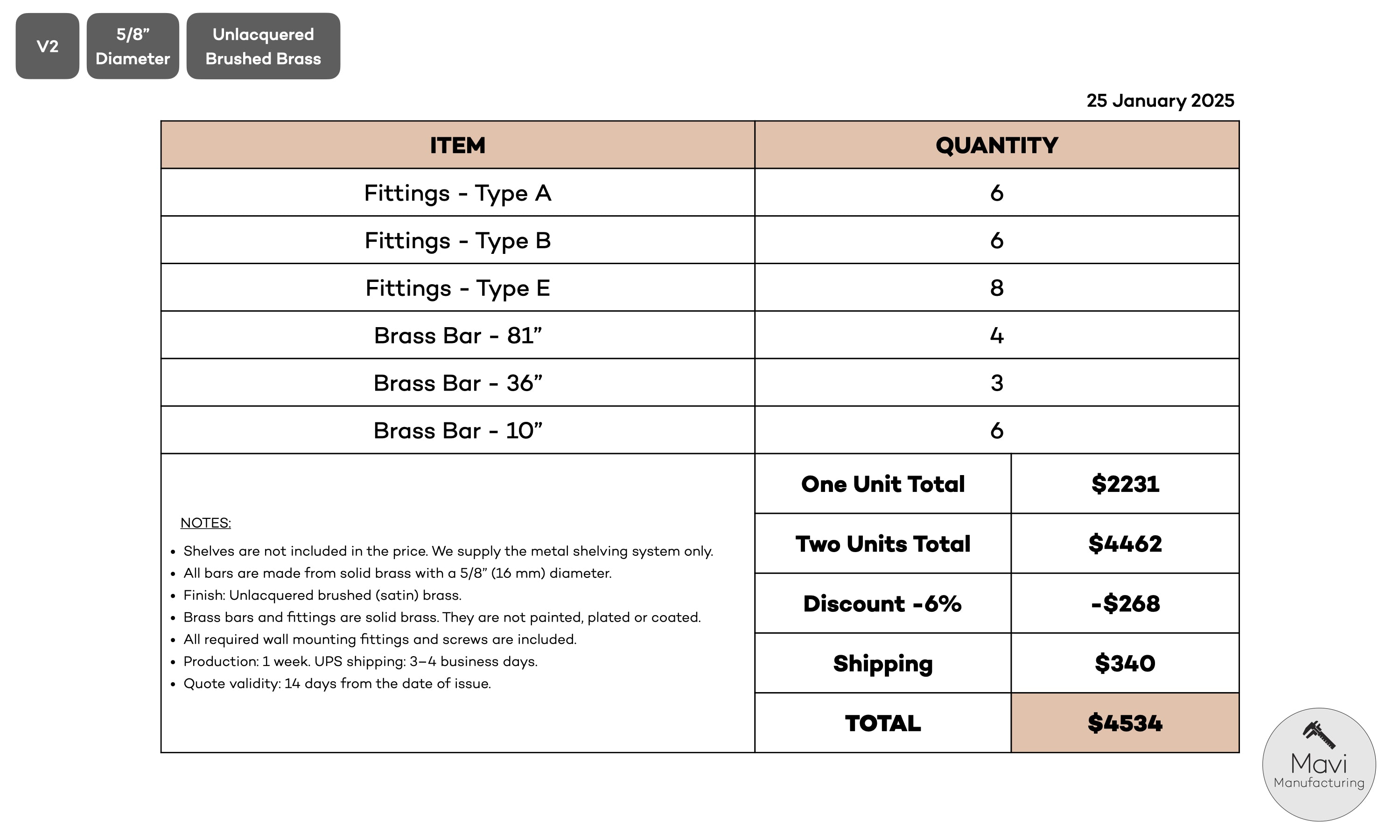This screenshot has width=1400, height=840.
Task: Click the Fittings - Type E item
Action: 457,288
